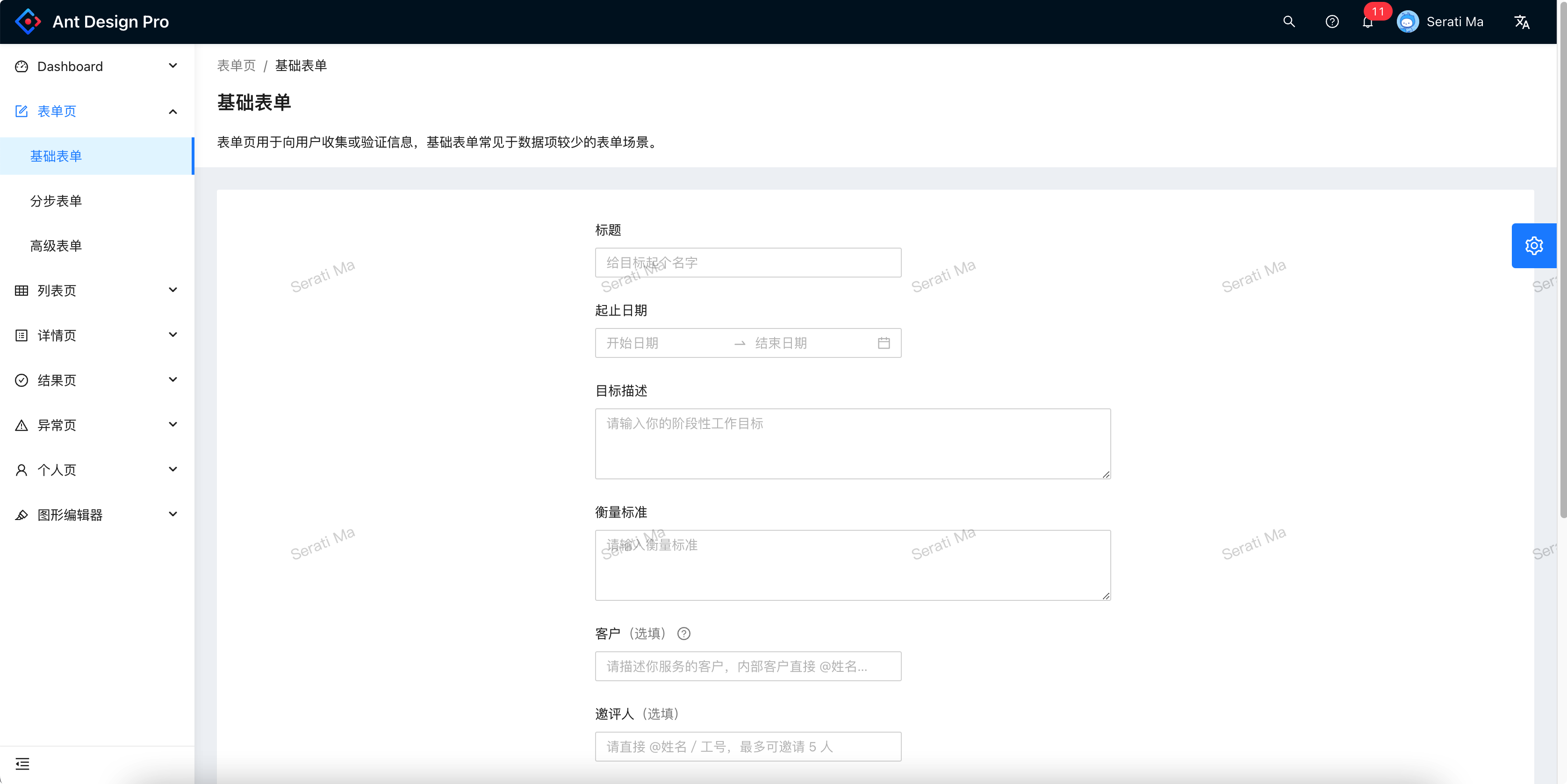Click the 个人页 user icon

[x=22, y=470]
